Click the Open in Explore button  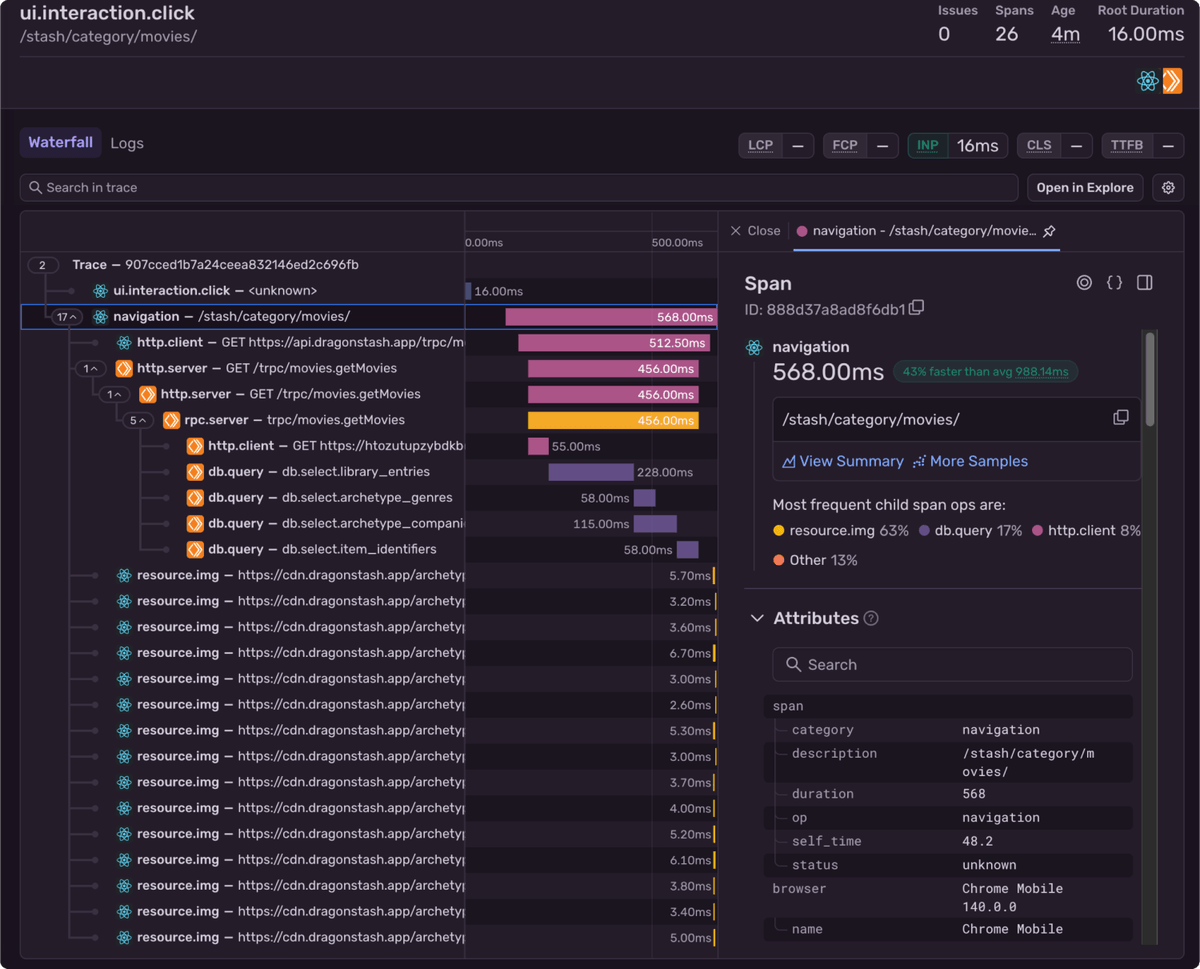[x=1084, y=188]
